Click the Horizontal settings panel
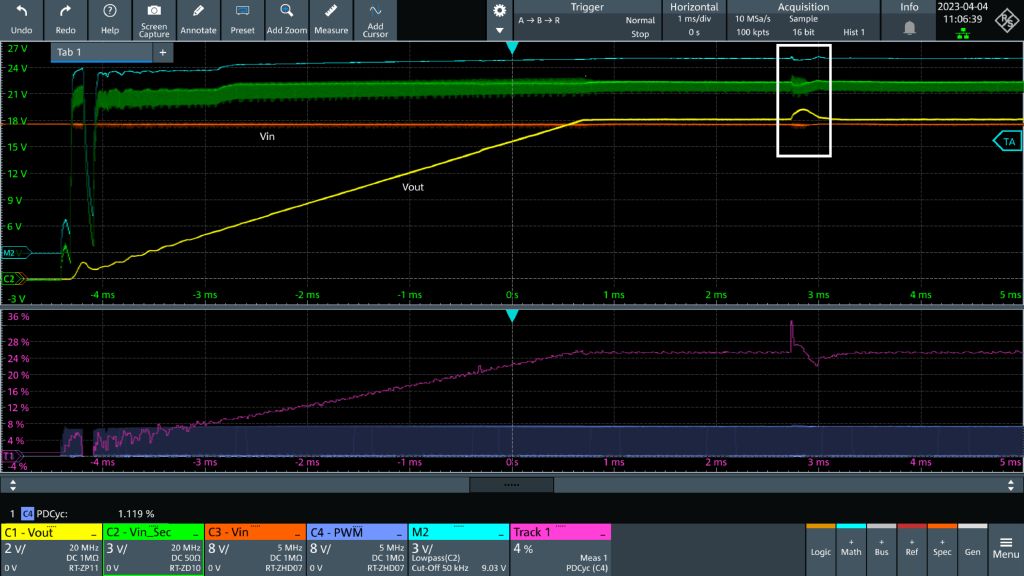1024x576 pixels. 694,20
